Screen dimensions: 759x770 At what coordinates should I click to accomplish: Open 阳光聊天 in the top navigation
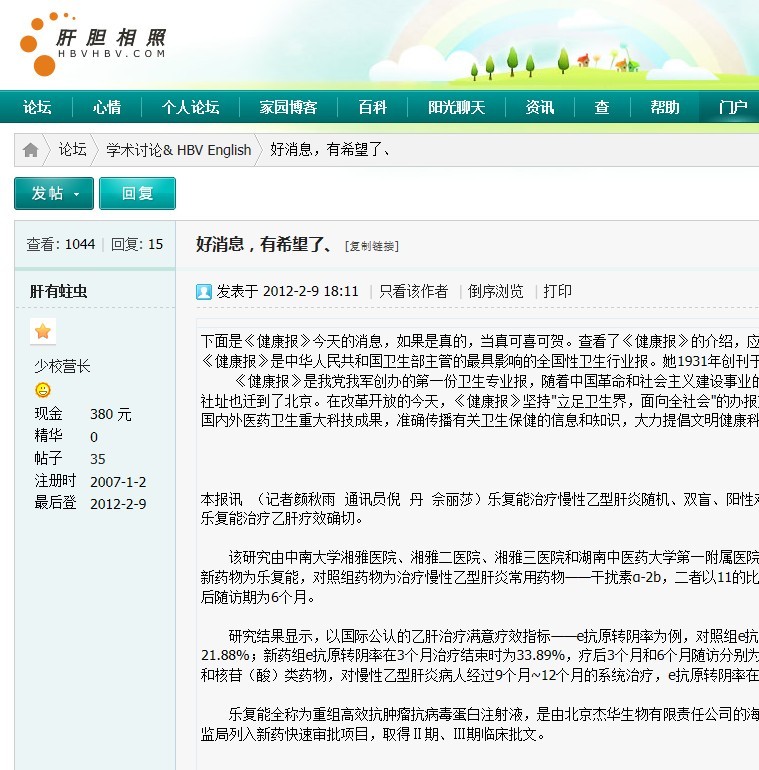[456, 108]
